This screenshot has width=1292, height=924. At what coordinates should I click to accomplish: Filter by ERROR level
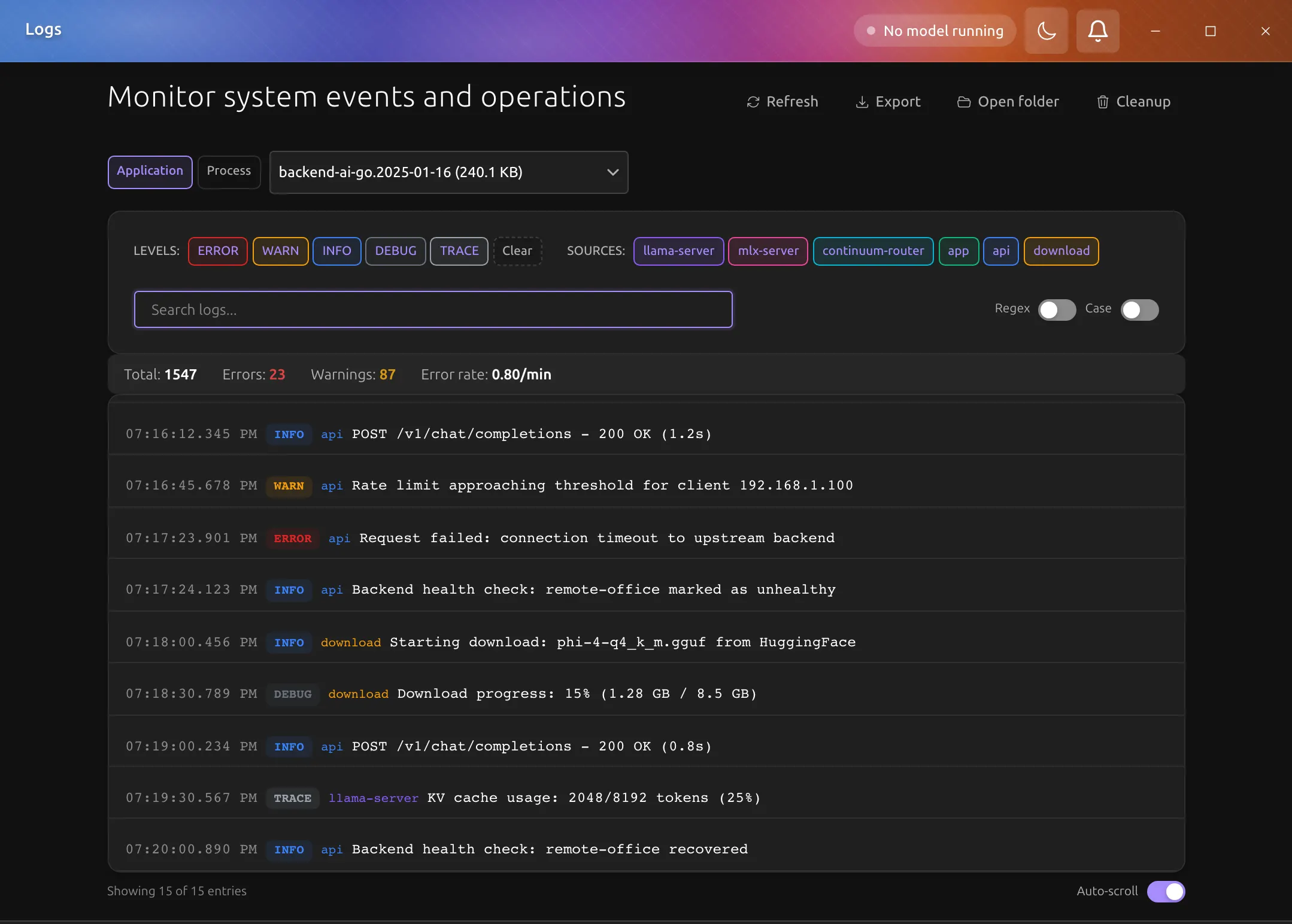pyautogui.click(x=218, y=251)
